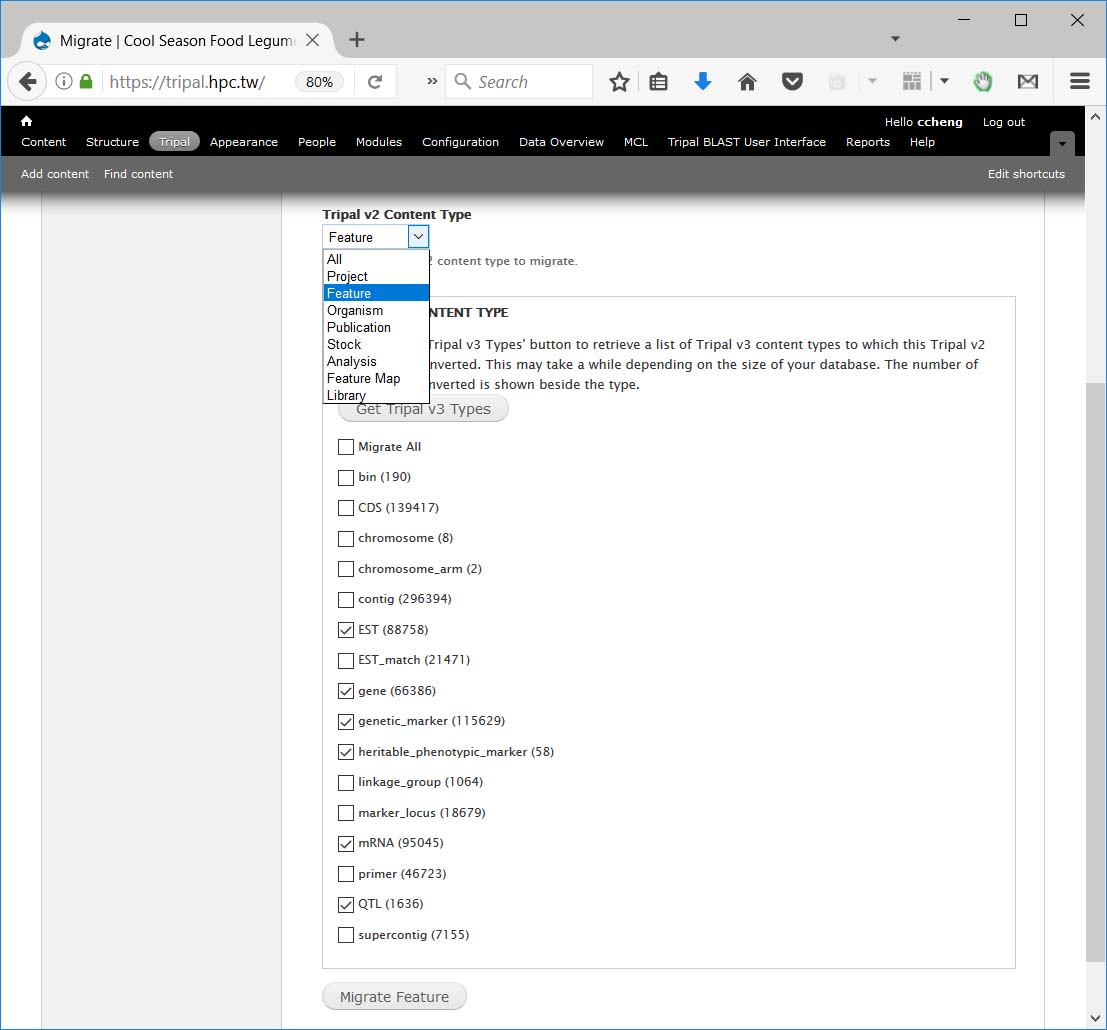Click the Pocket save icon
Viewport: 1107px width, 1030px height.
[792, 82]
